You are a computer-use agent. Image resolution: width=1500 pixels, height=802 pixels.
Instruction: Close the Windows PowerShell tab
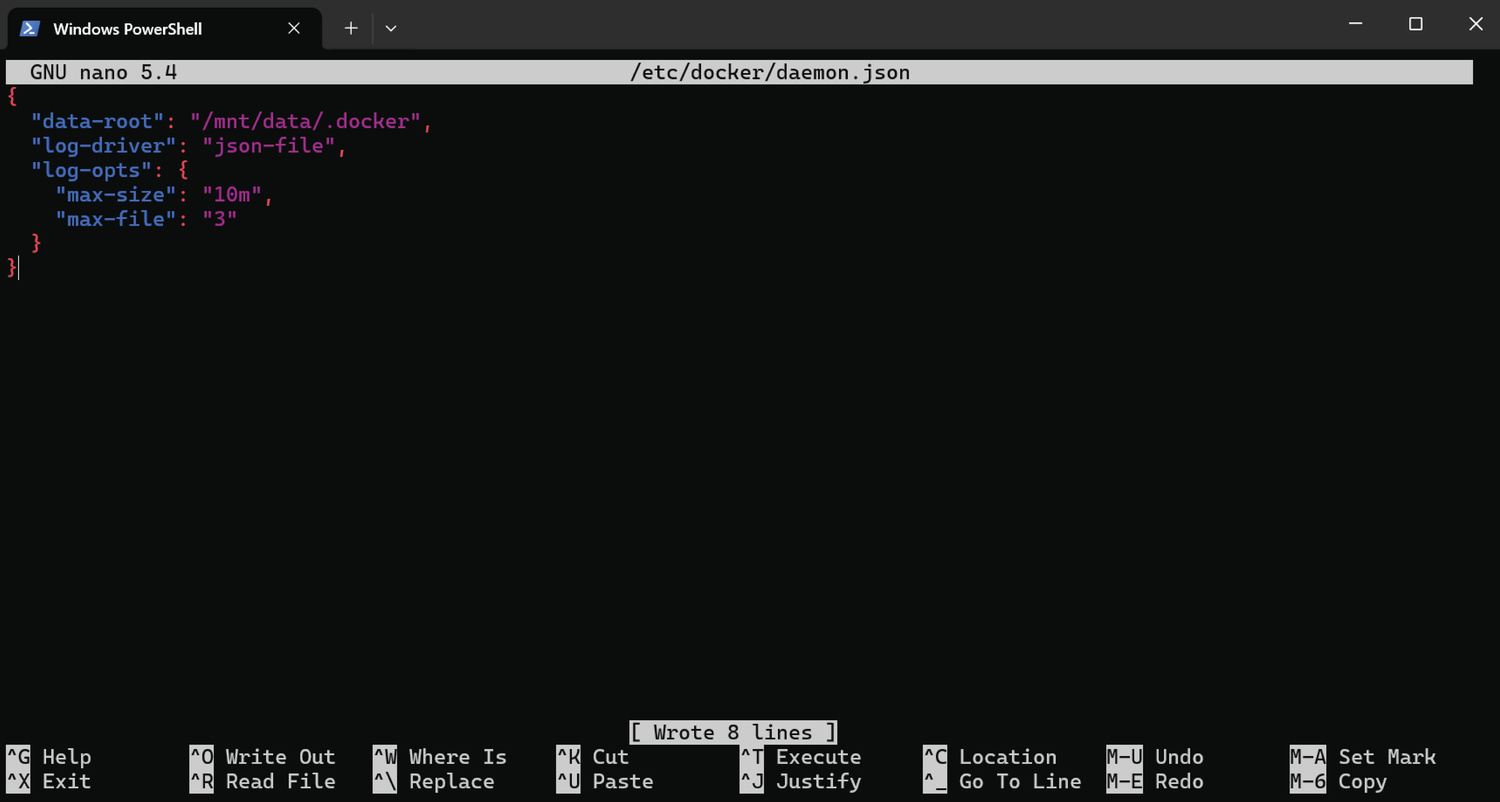pos(294,28)
